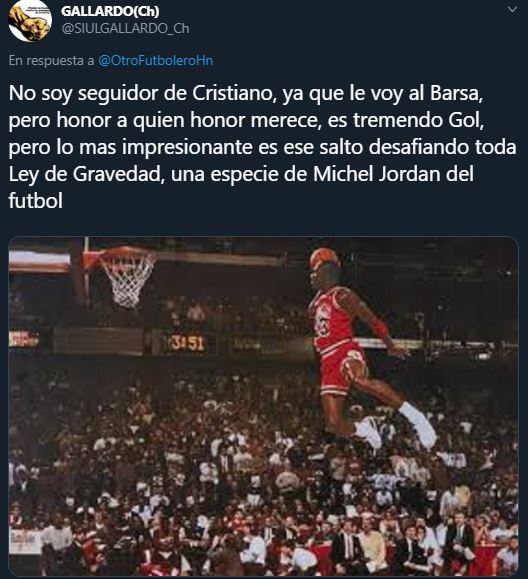Click the dunking player in red jersey

364,351
